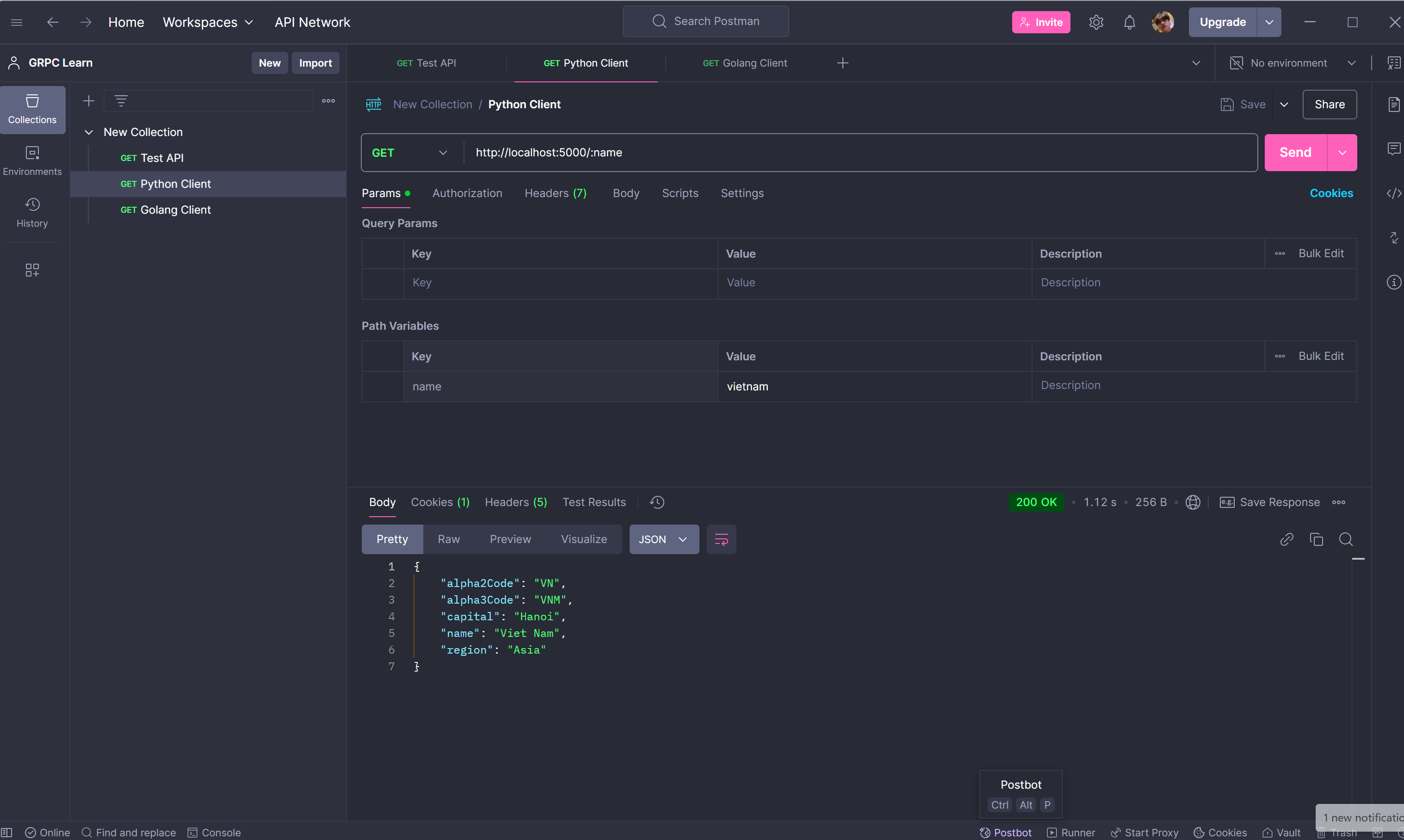Click the collections filter icon

point(121,101)
